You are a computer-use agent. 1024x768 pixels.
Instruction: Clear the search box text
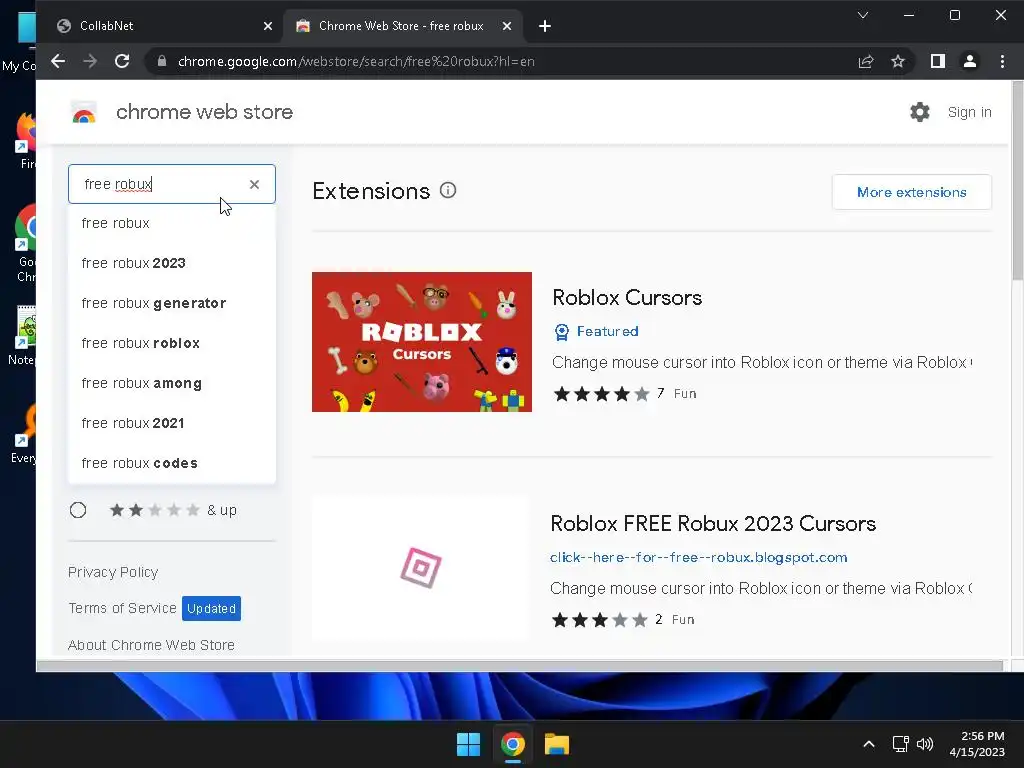coord(254,185)
